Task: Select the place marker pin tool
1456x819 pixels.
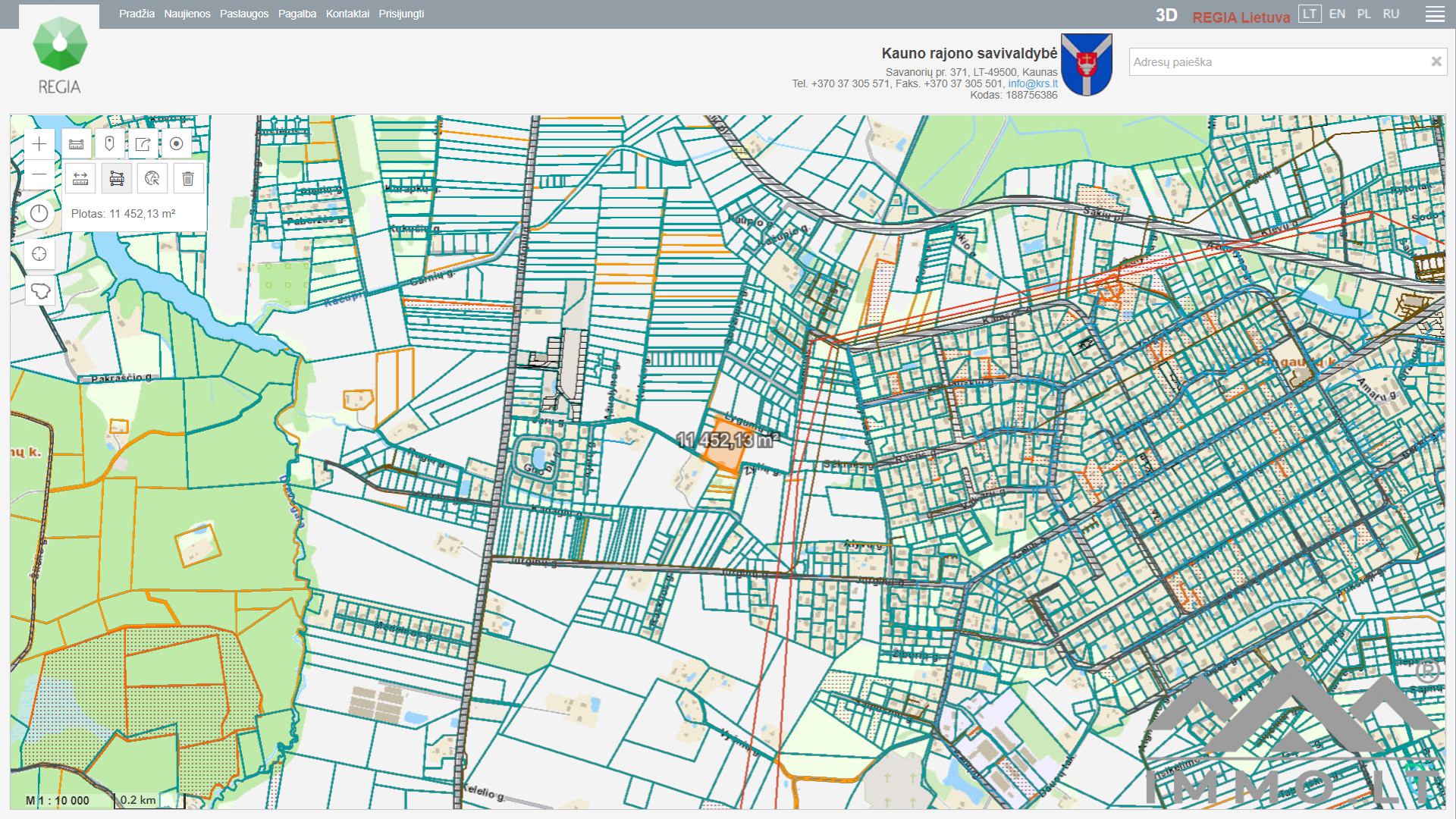Action: [109, 144]
